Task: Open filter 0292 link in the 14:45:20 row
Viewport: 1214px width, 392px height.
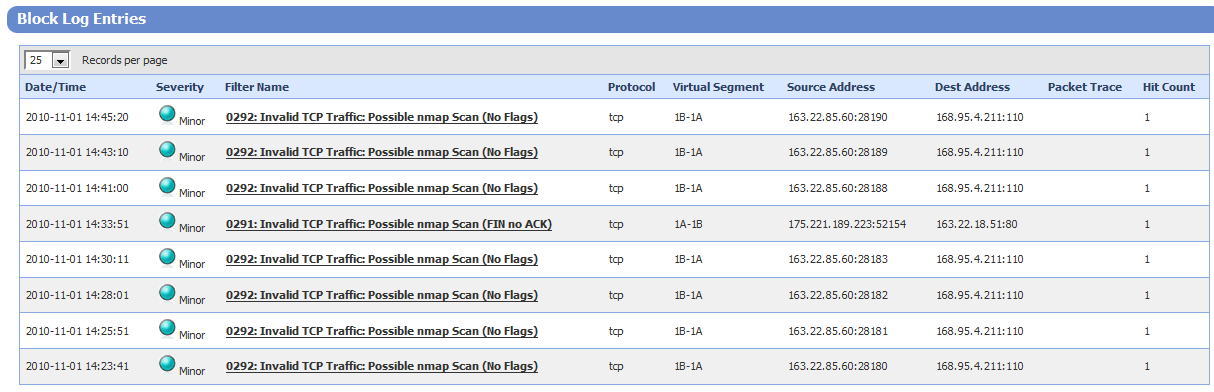Action: (381, 117)
